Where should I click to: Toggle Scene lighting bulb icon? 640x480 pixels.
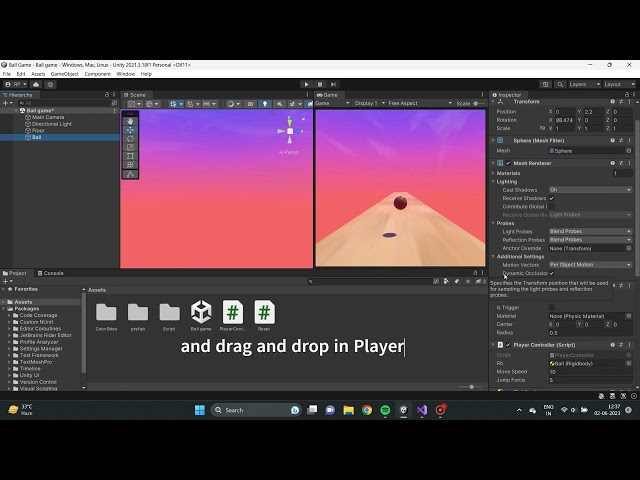[x=265, y=104]
